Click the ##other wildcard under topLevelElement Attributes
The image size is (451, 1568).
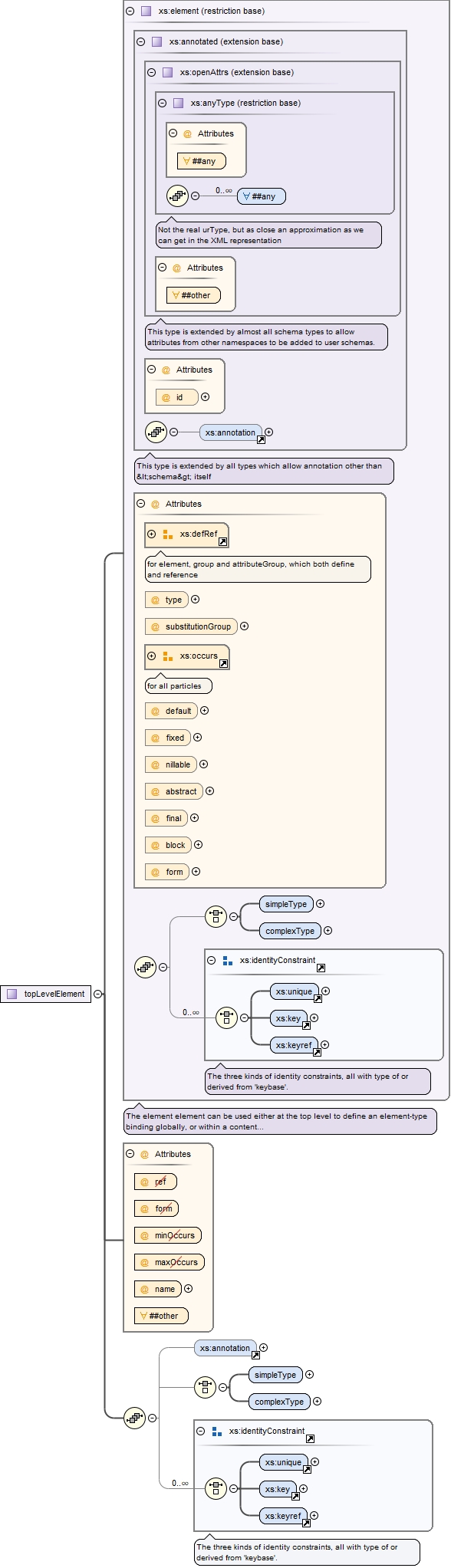161,1316
